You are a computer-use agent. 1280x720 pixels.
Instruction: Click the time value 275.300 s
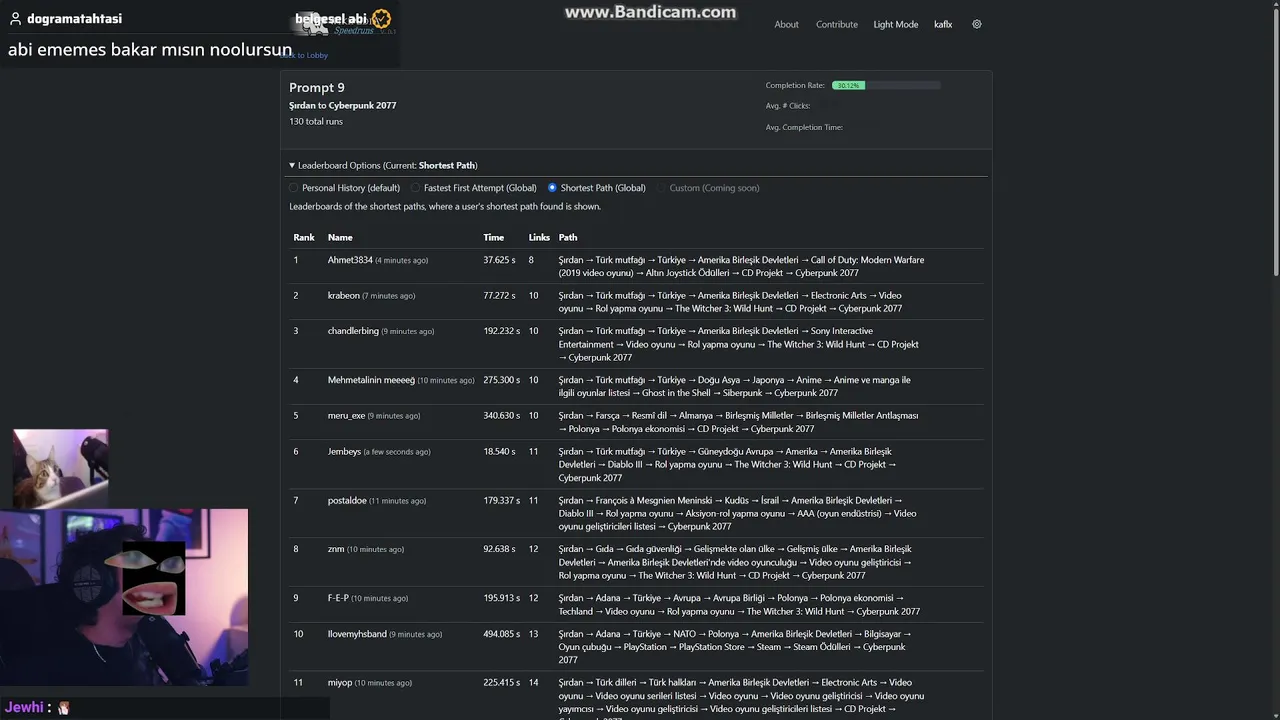click(x=502, y=380)
